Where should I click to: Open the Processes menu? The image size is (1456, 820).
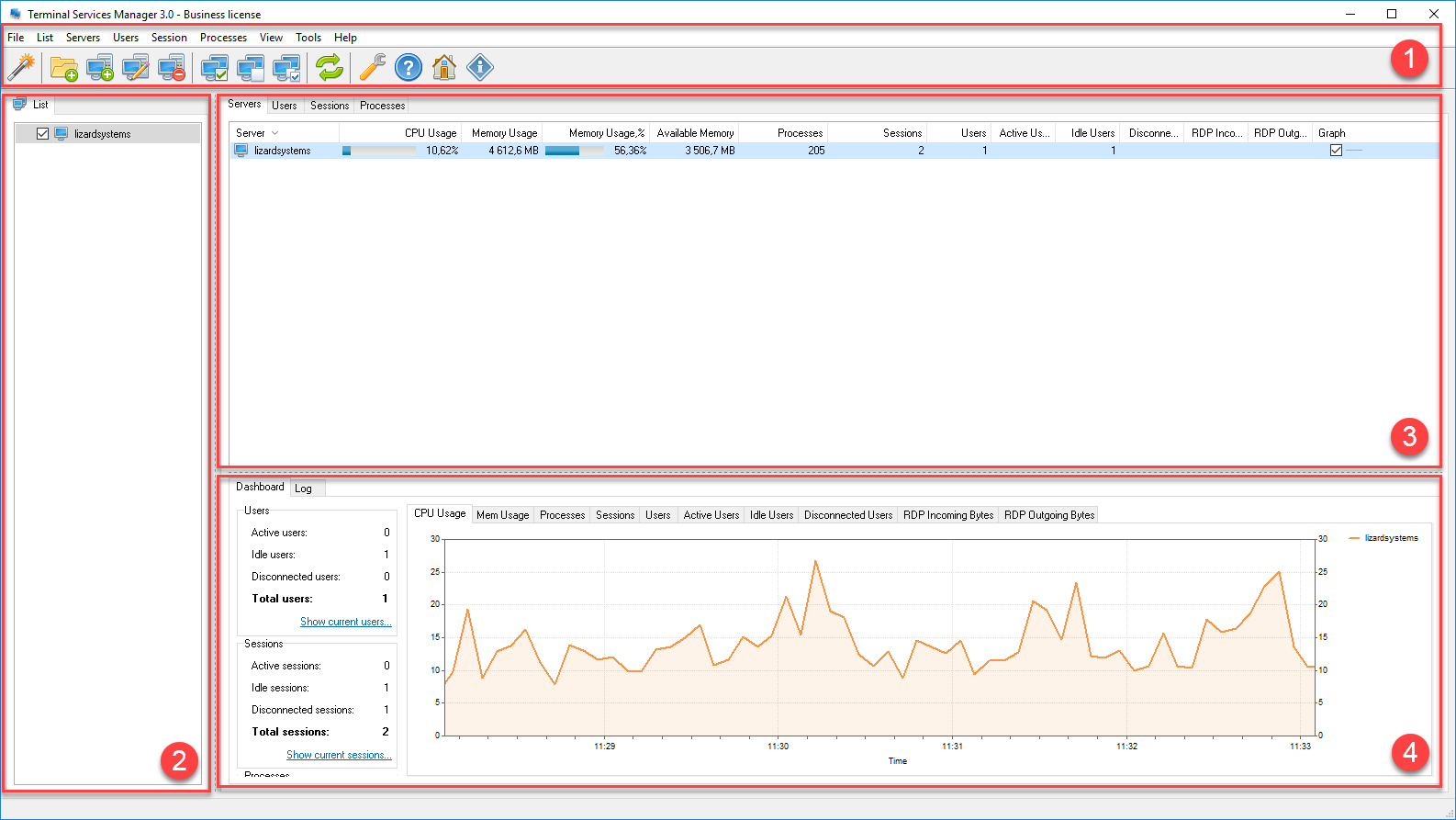pos(223,38)
